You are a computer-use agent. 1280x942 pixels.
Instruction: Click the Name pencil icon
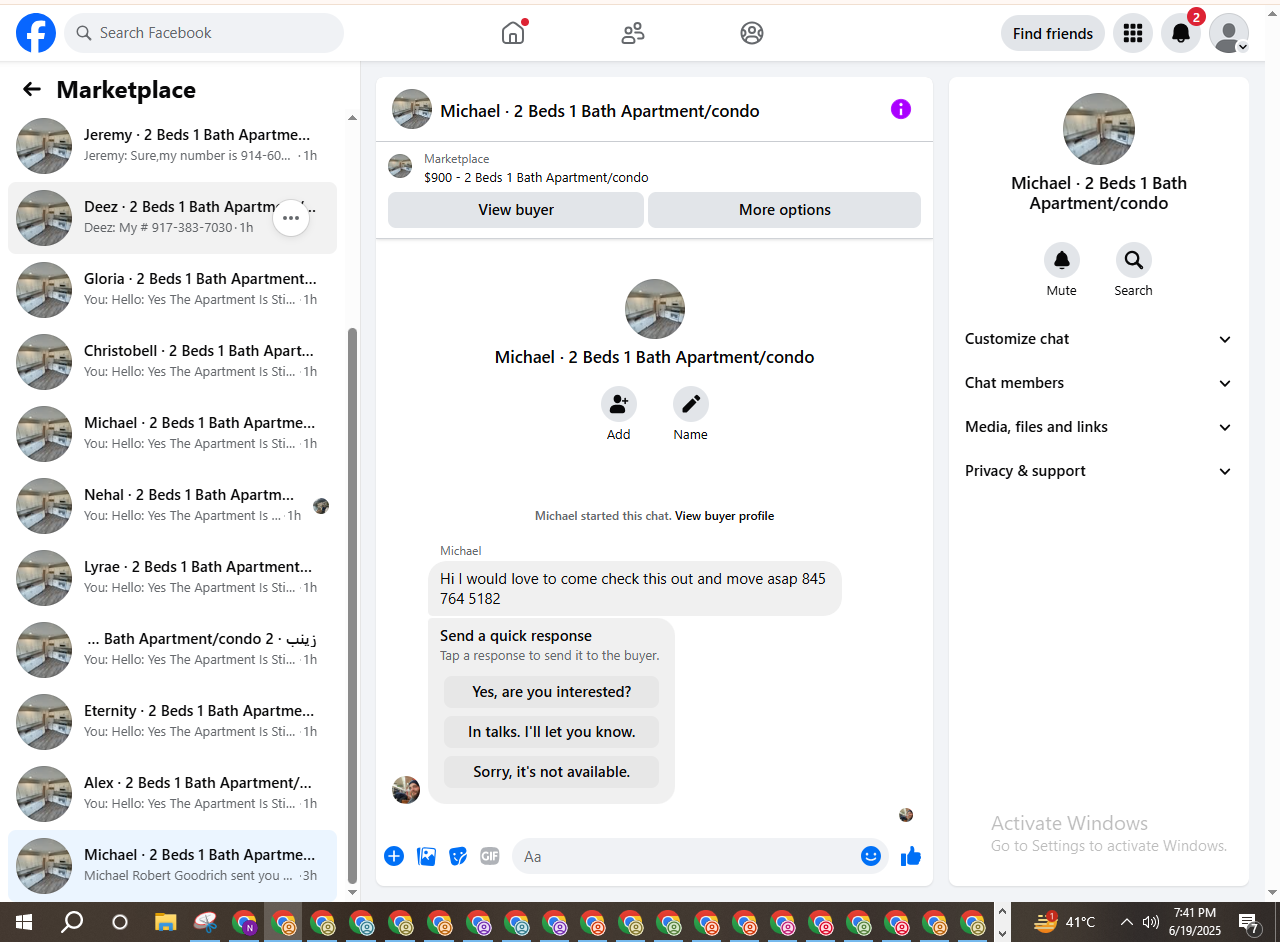(x=691, y=404)
